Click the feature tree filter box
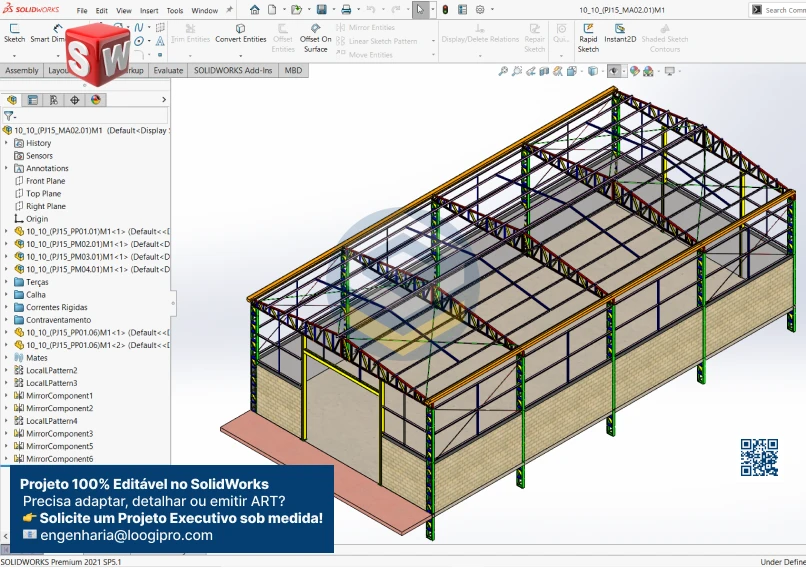Viewport: 806px width, 568px height. tap(80, 116)
